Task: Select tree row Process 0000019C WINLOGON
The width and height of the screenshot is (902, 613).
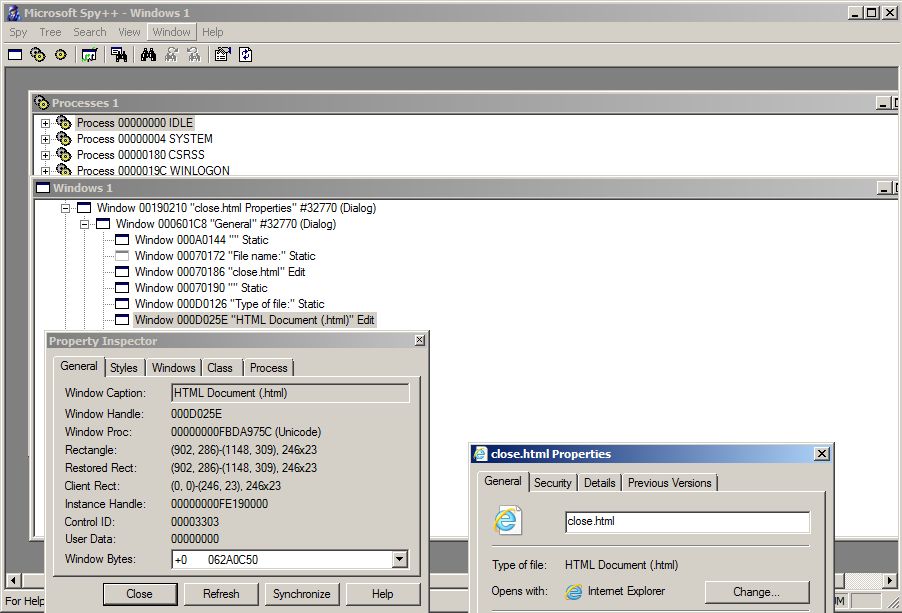Action: coord(153,171)
